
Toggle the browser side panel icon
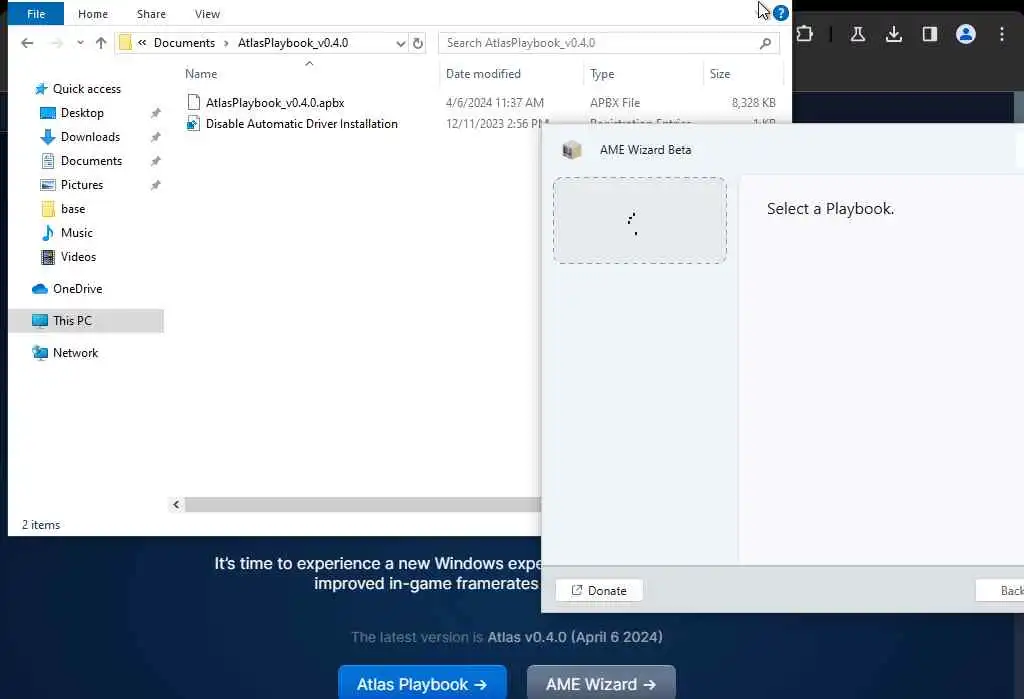[x=930, y=34]
